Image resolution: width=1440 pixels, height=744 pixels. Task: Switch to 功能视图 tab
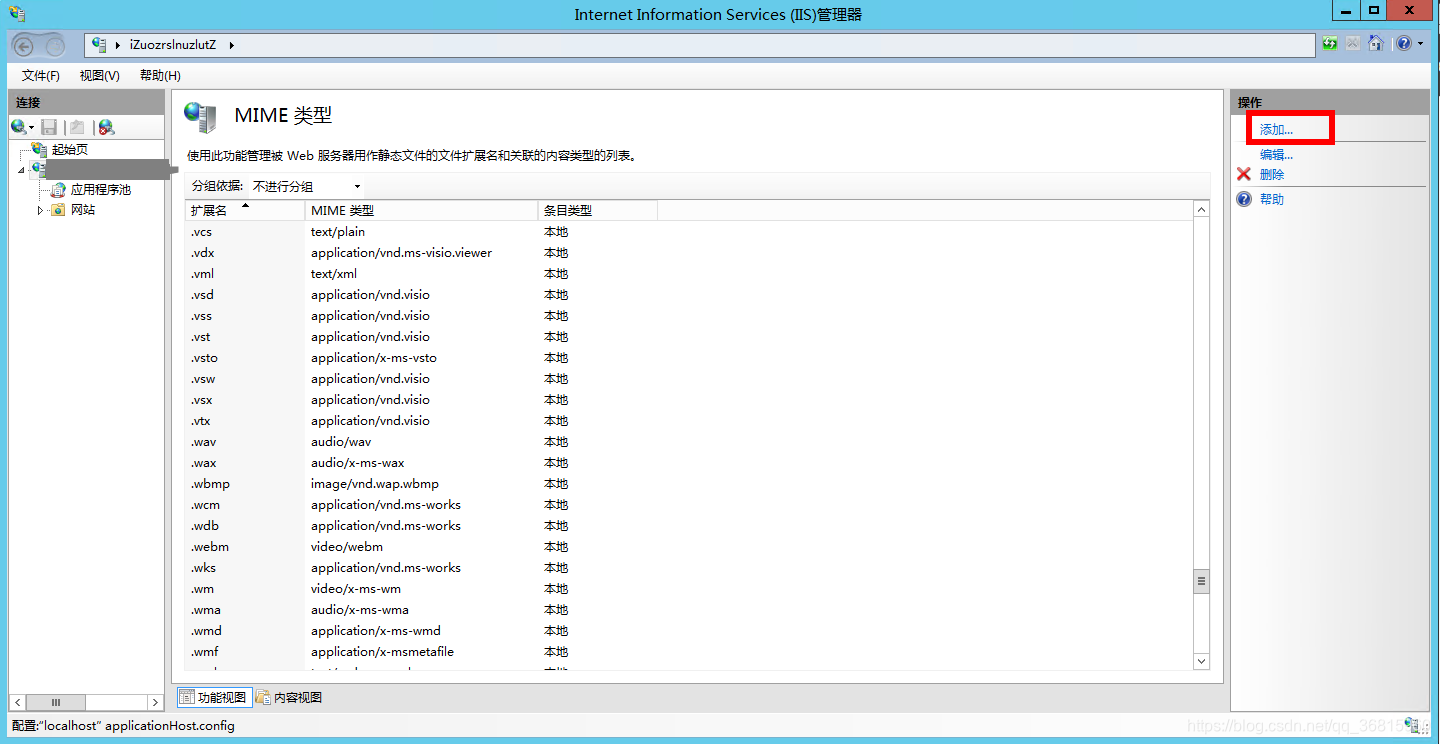(x=214, y=697)
